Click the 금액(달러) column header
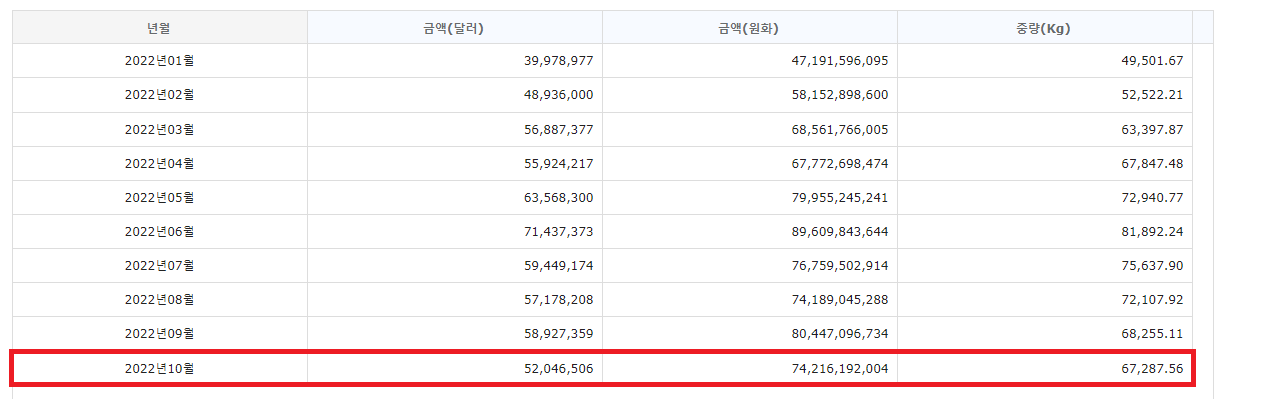 click(454, 28)
